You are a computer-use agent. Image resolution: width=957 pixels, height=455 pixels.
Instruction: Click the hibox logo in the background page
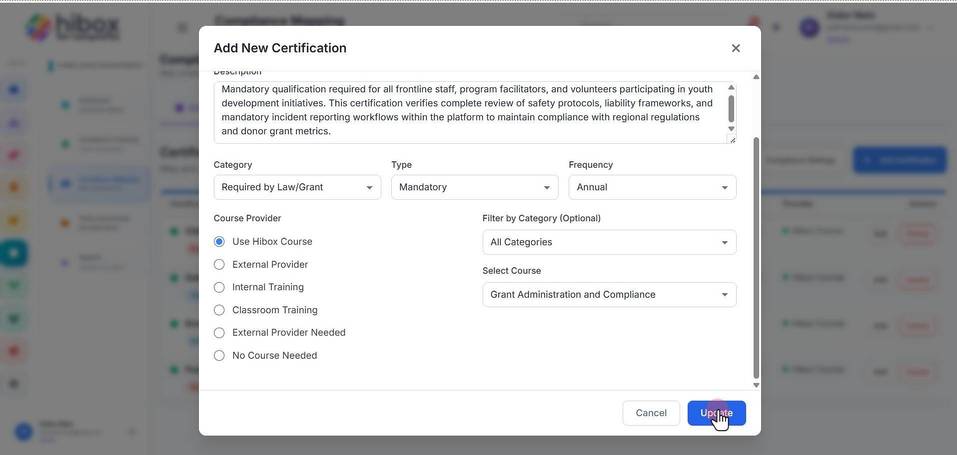[73, 27]
